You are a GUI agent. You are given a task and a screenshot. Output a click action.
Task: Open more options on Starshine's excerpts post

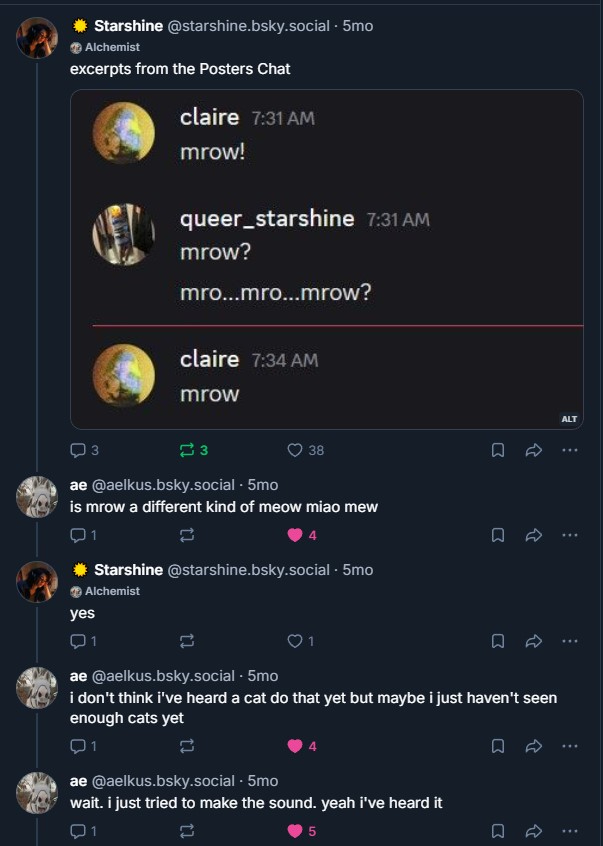[570, 451]
